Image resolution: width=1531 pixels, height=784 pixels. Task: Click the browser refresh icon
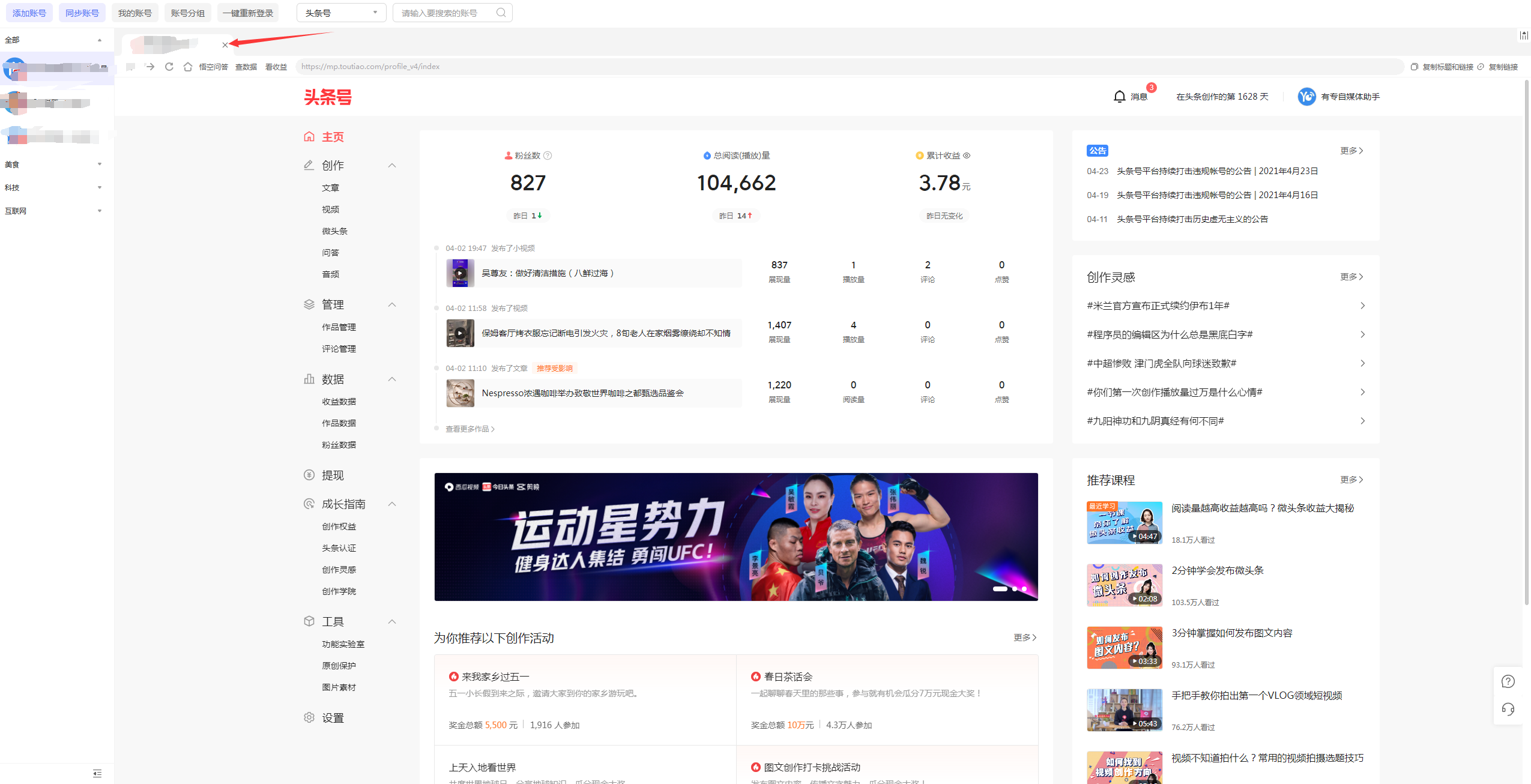click(169, 67)
